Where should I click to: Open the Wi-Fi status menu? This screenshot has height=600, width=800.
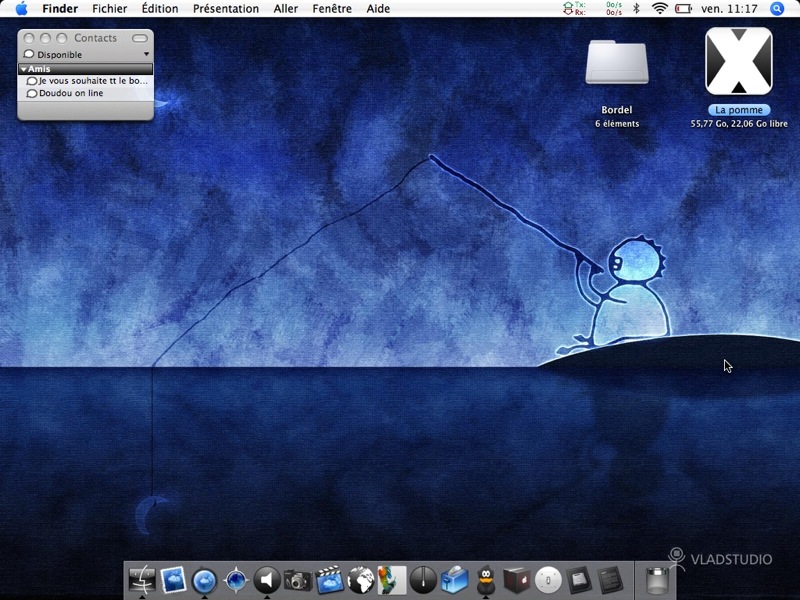[660, 9]
